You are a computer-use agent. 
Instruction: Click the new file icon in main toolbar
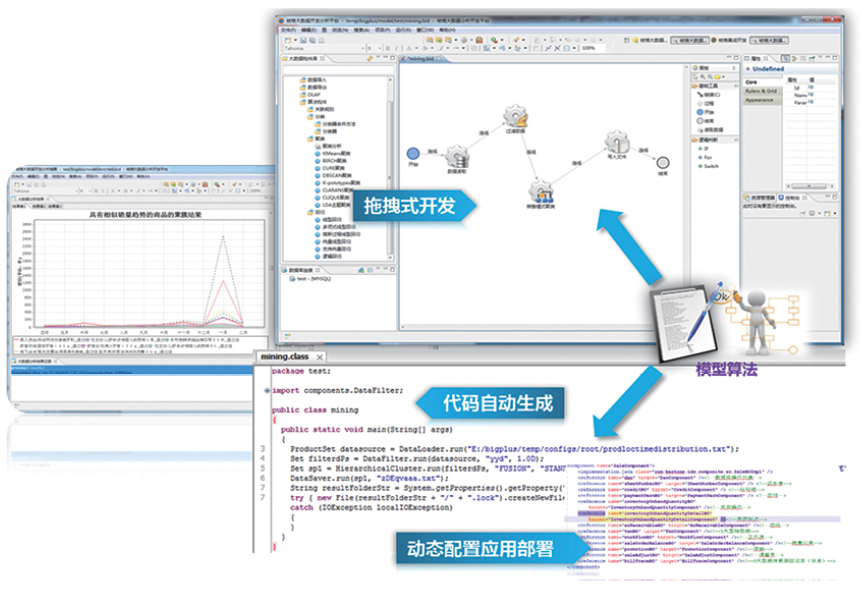pyautogui.click(x=288, y=40)
